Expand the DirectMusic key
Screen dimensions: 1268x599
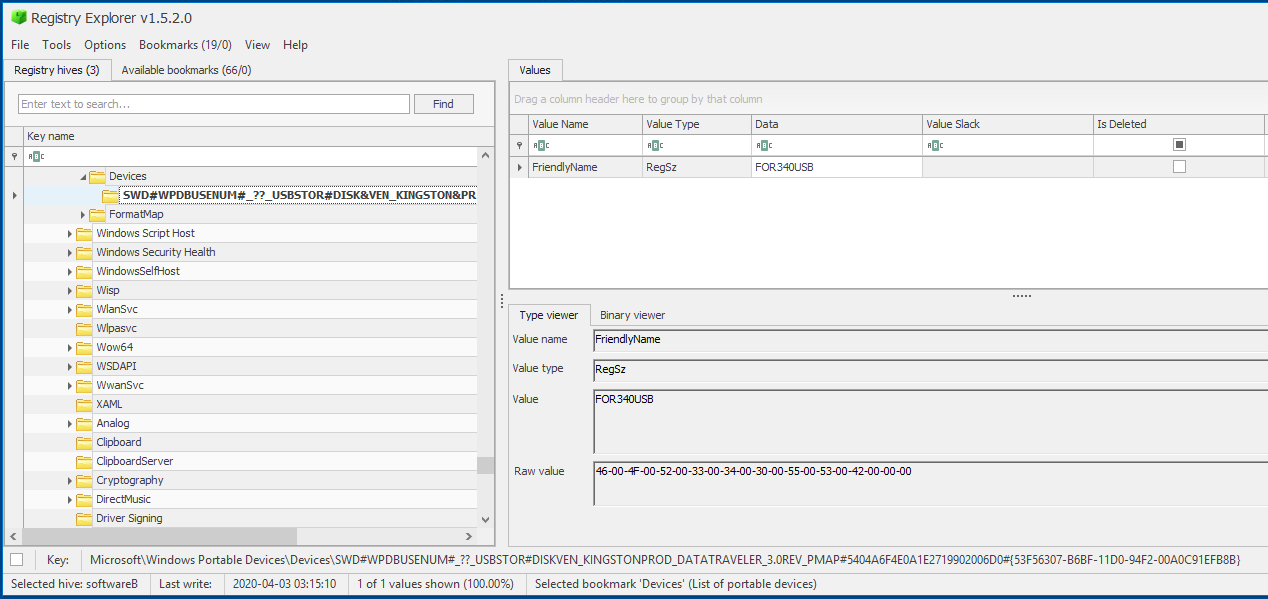click(70, 500)
